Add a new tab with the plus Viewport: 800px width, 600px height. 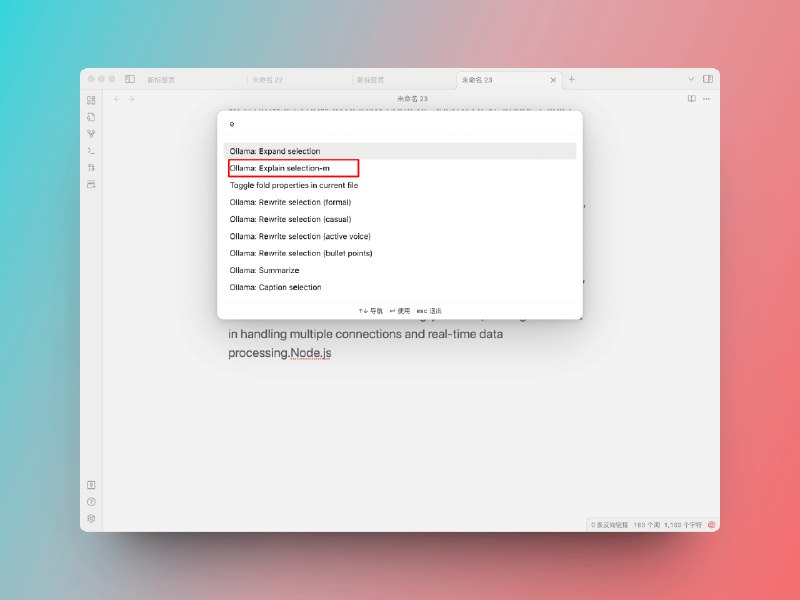point(572,79)
